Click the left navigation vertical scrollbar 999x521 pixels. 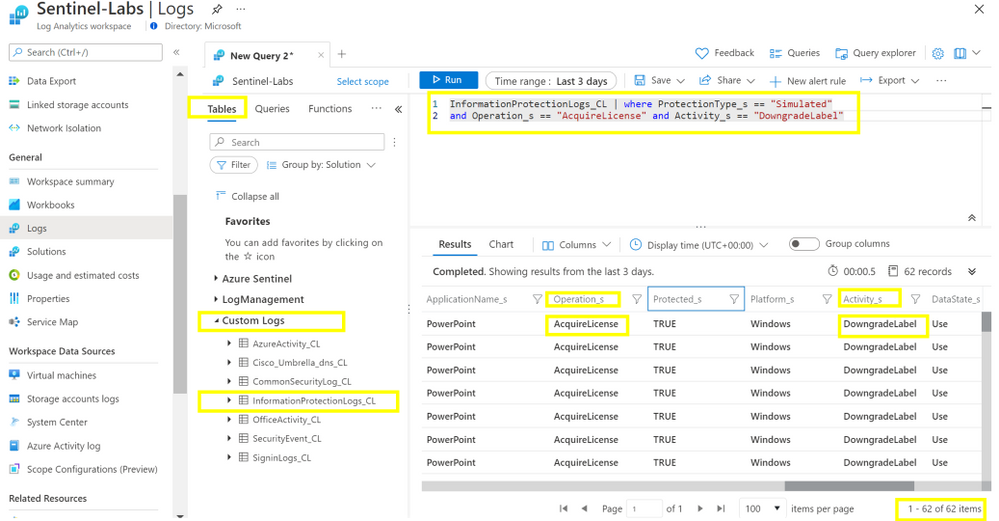coord(180,294)
